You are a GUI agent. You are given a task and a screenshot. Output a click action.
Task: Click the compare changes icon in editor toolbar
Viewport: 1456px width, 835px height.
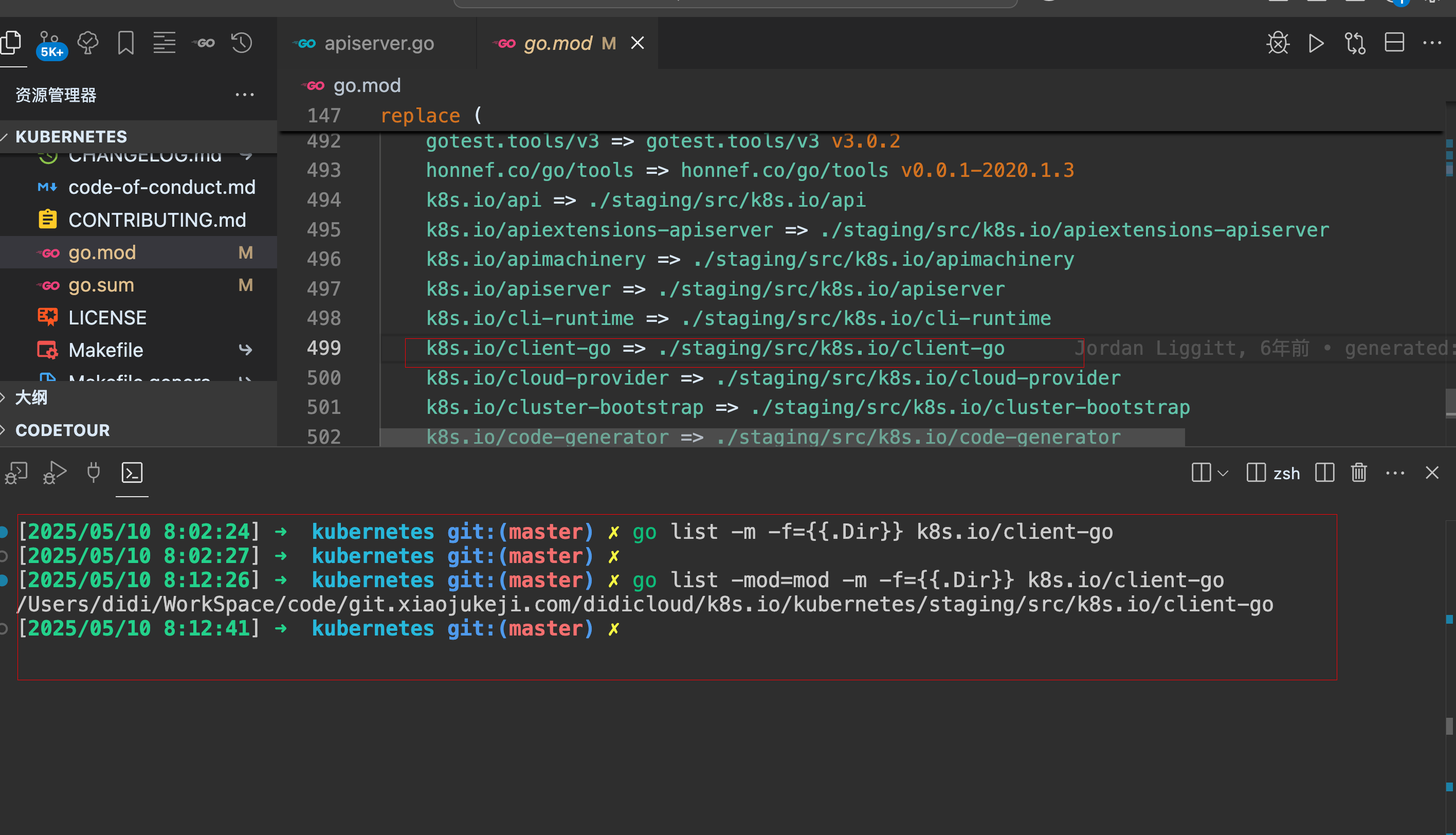(x=1355, y=43)
